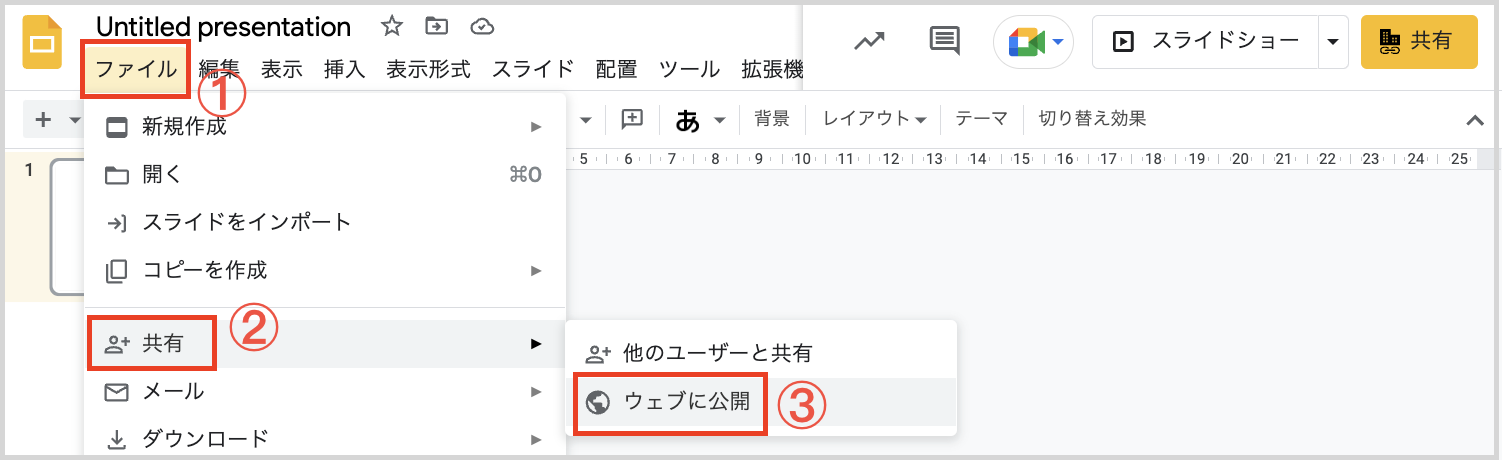1502x460 pixels.
Task: Click the 切り替え効果 toolbar button
Action: tap(1092, 119)
